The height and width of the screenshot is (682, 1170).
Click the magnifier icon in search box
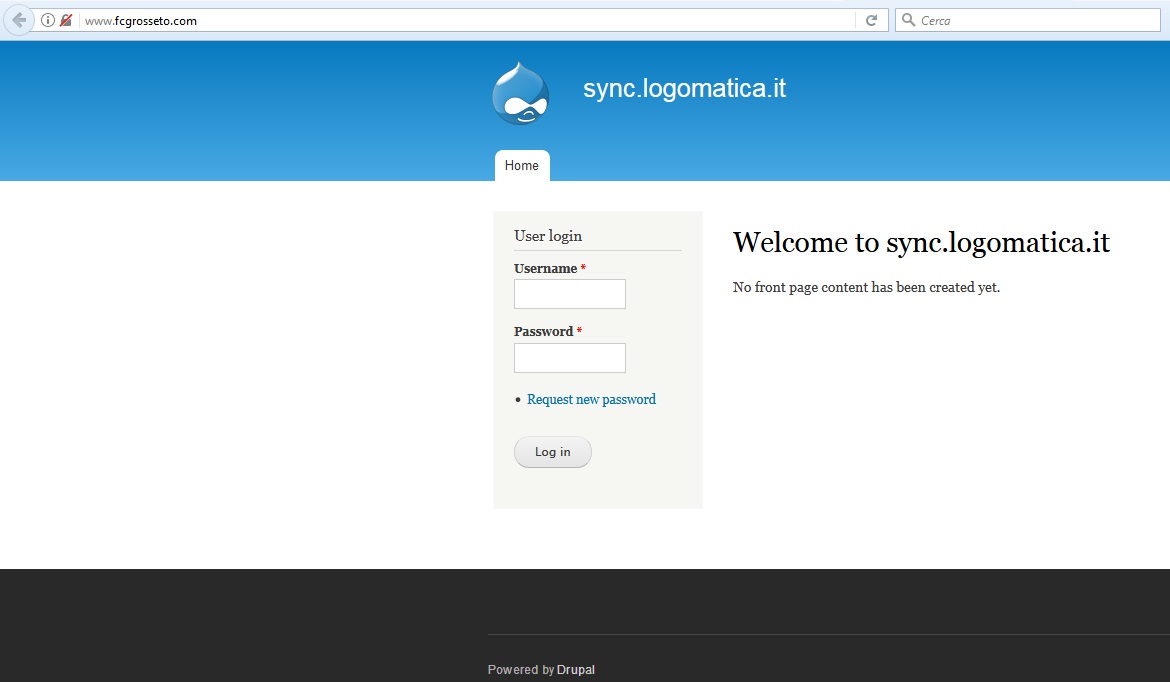point(908,20)
